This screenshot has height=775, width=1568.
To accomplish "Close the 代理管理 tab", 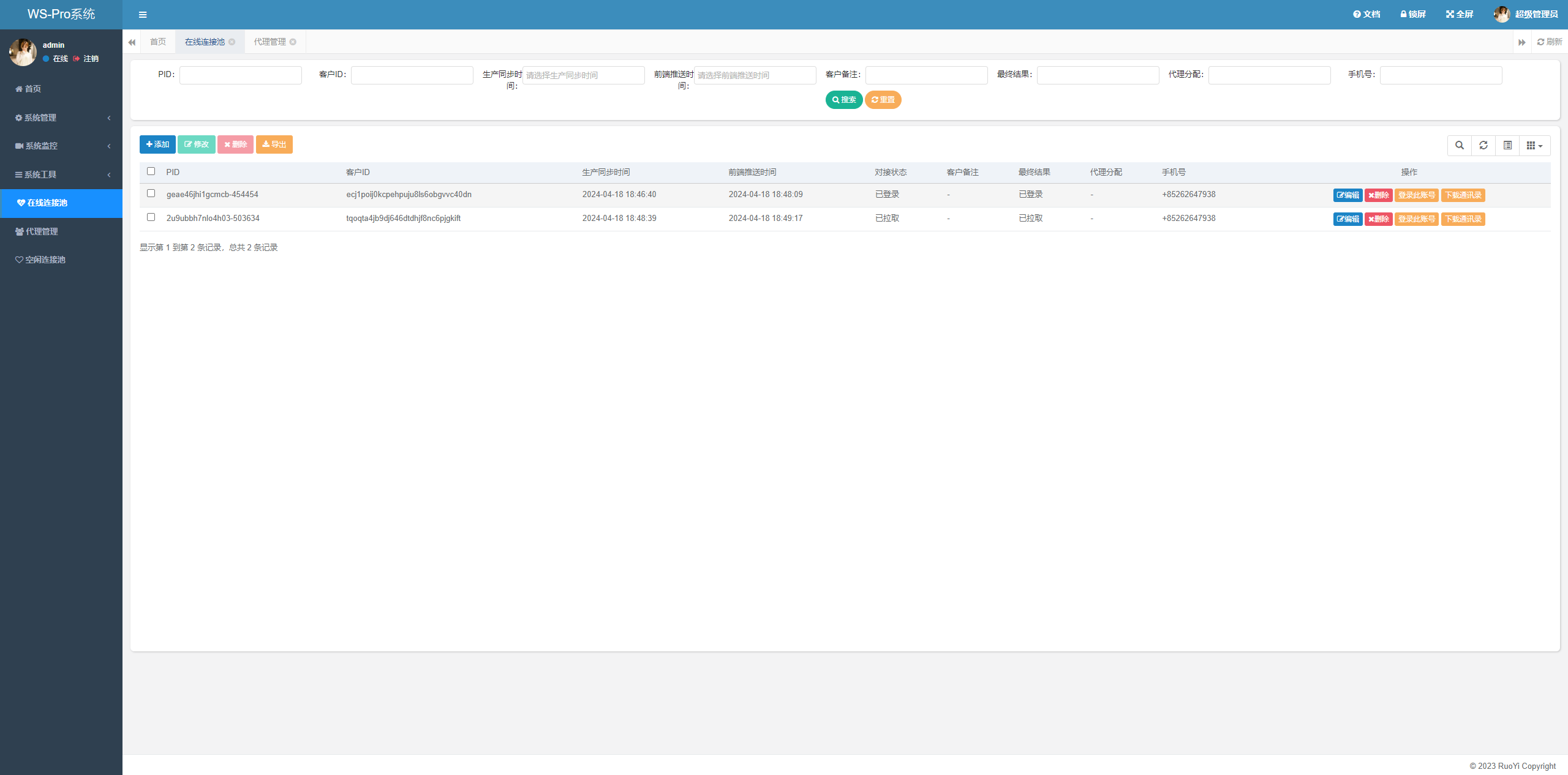I will pos(293,42).
